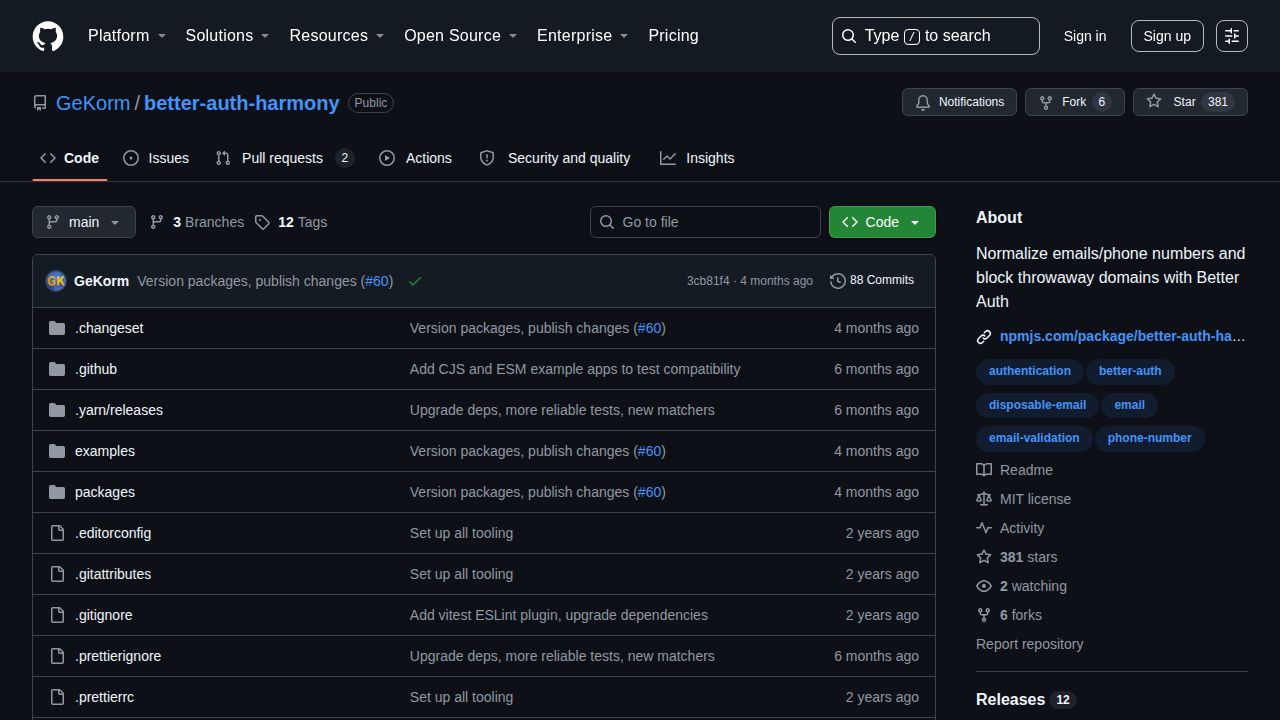Go to the Pricing page
The height and width of the screenshot is (720, 1280).
(673, 36)
